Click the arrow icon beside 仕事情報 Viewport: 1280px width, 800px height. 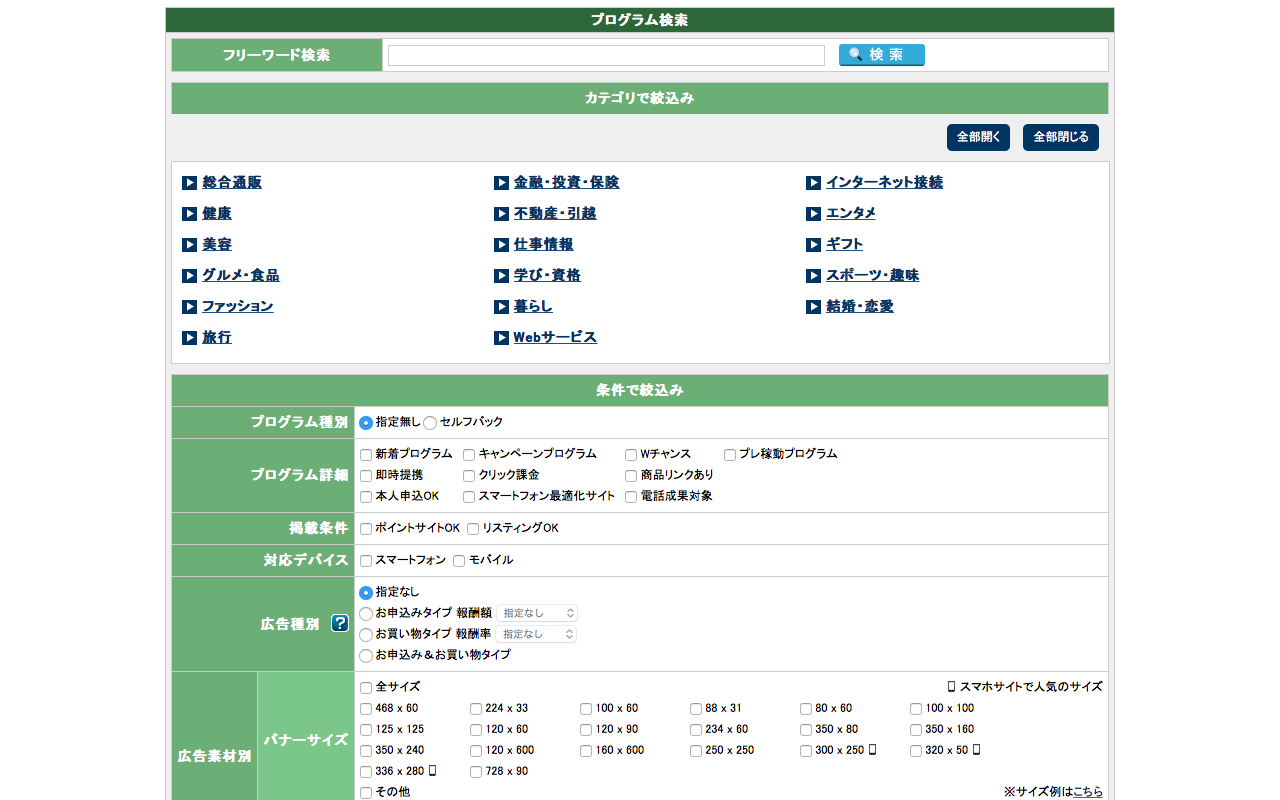coord(501,245)
